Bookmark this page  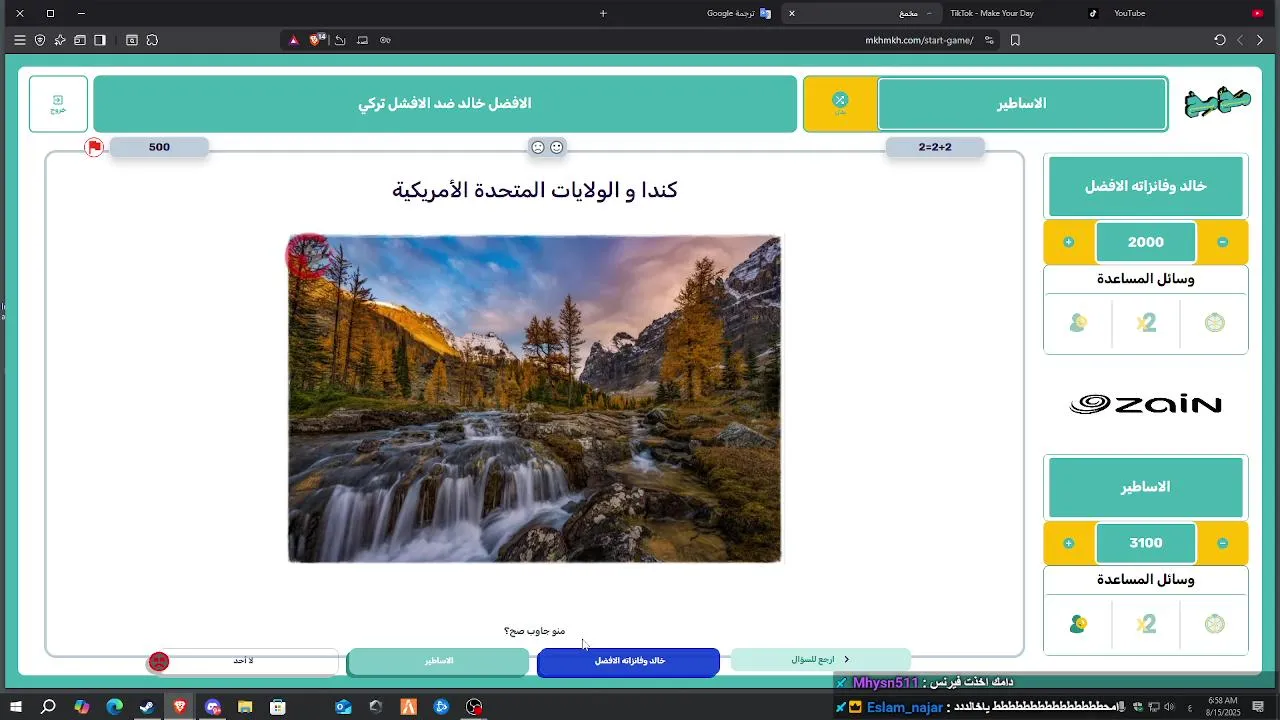(1015, 40)
